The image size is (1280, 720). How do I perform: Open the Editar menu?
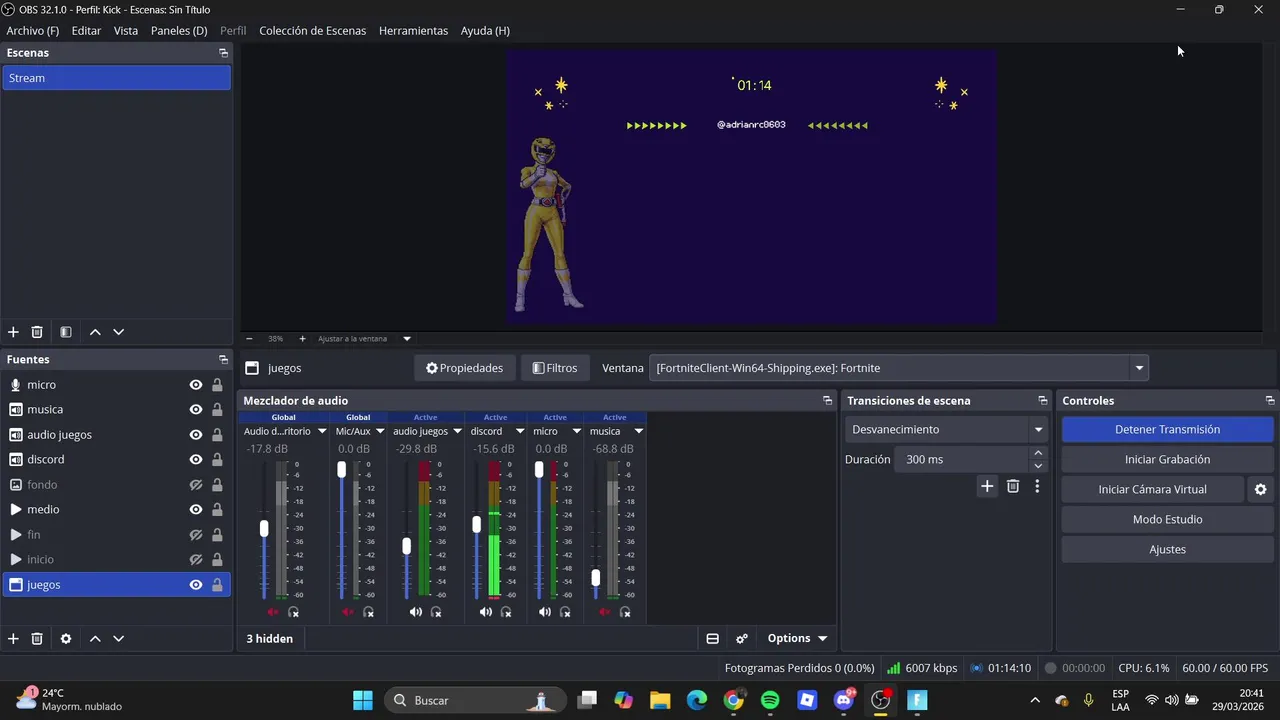[x=86, y=31]
